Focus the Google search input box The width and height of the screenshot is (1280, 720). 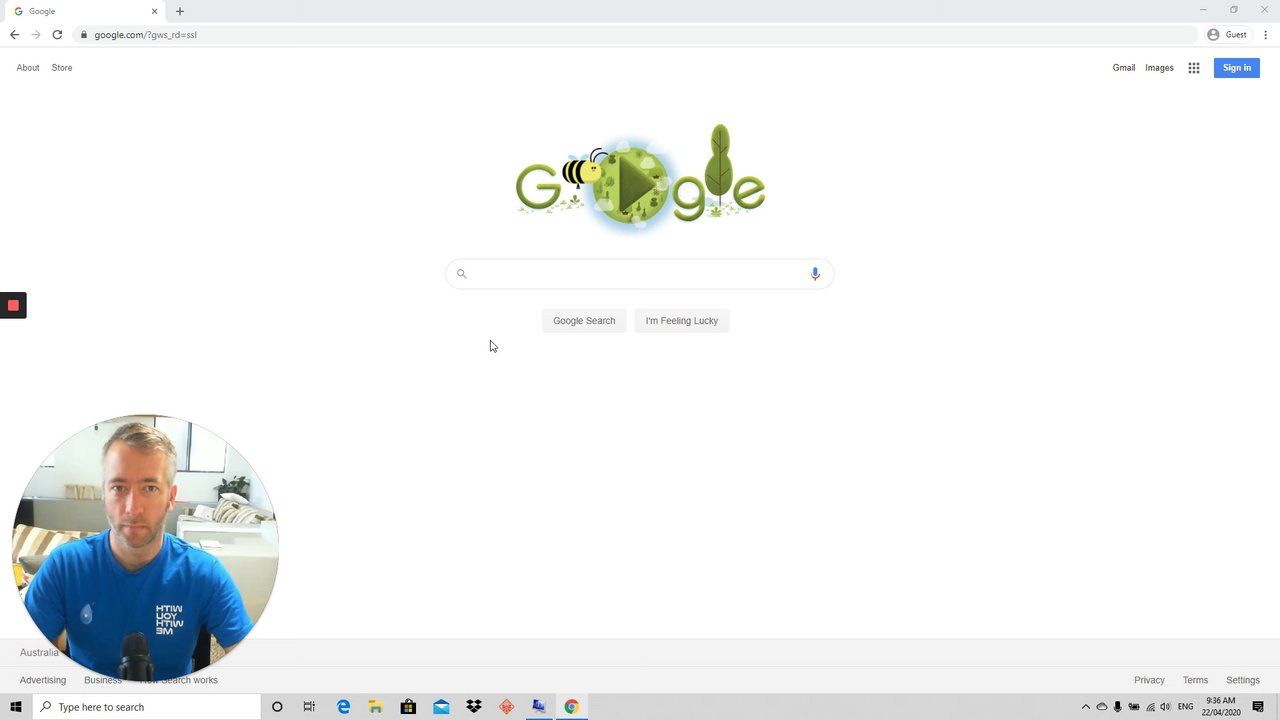coord(640,274)
